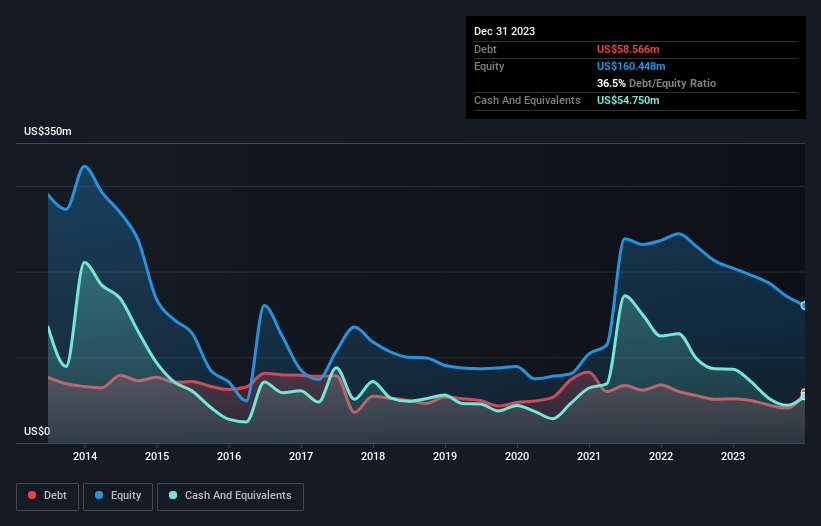
Task: Click the 36.5% Debt/Equity Ratio text
Action: pyautogui.click(x=656, y=83)
